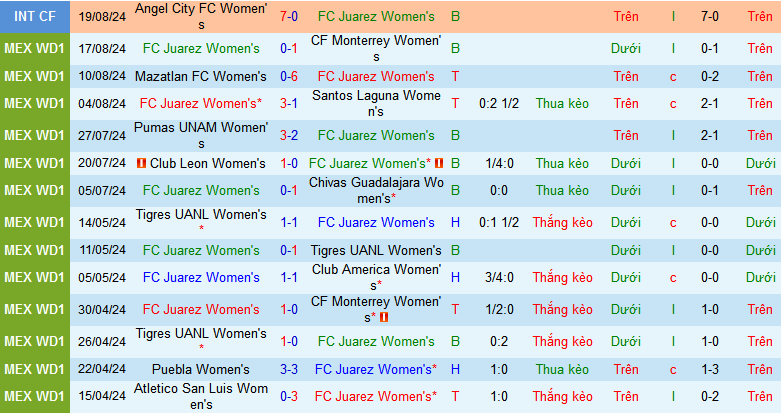Screen dimensions: 781x413
Task: Open Chivas Guadalajara Women's team link
Action: pyautogui.click(x=375, y=190)
